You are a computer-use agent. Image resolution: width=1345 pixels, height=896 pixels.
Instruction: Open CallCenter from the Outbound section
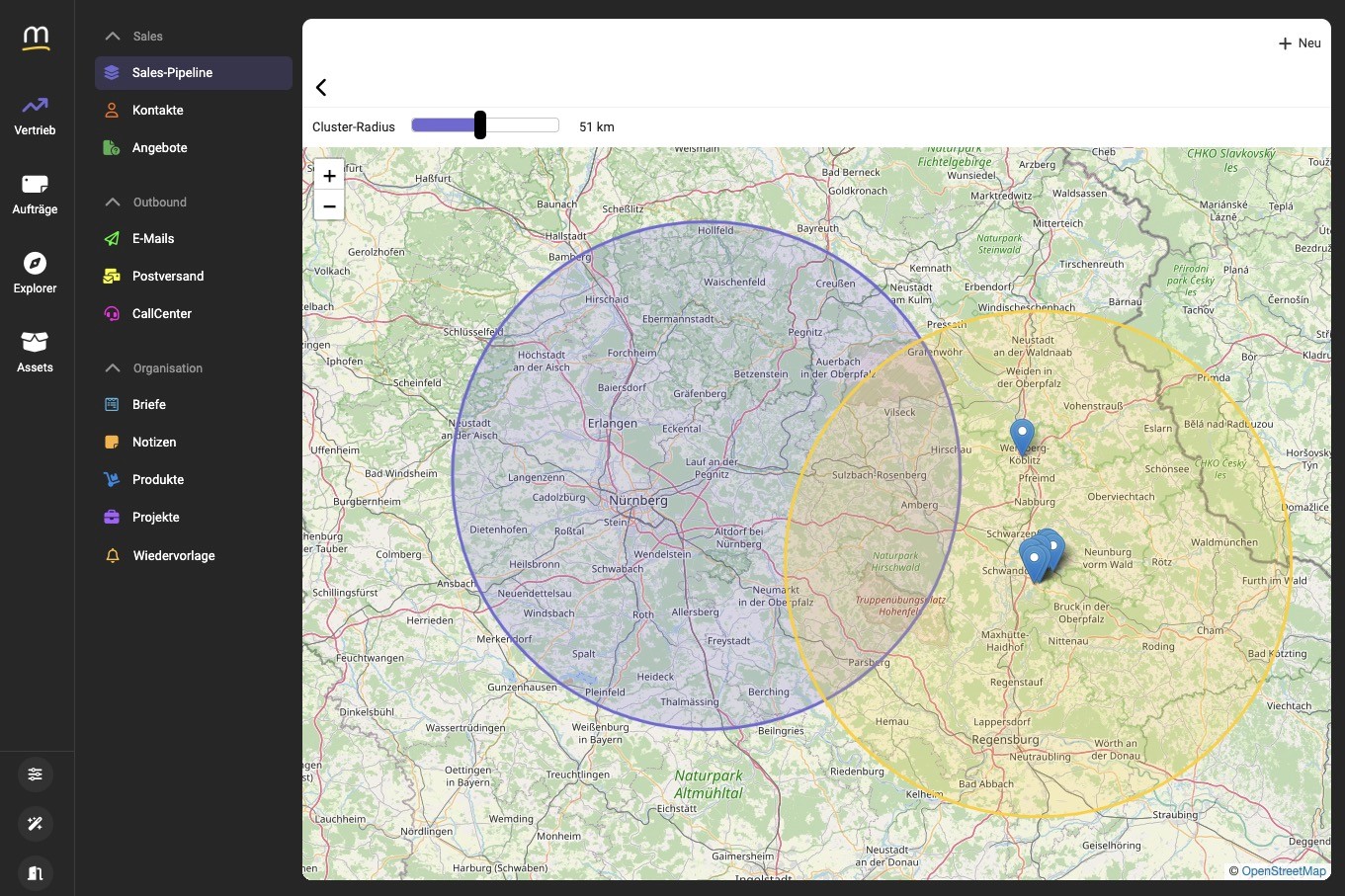161,313
